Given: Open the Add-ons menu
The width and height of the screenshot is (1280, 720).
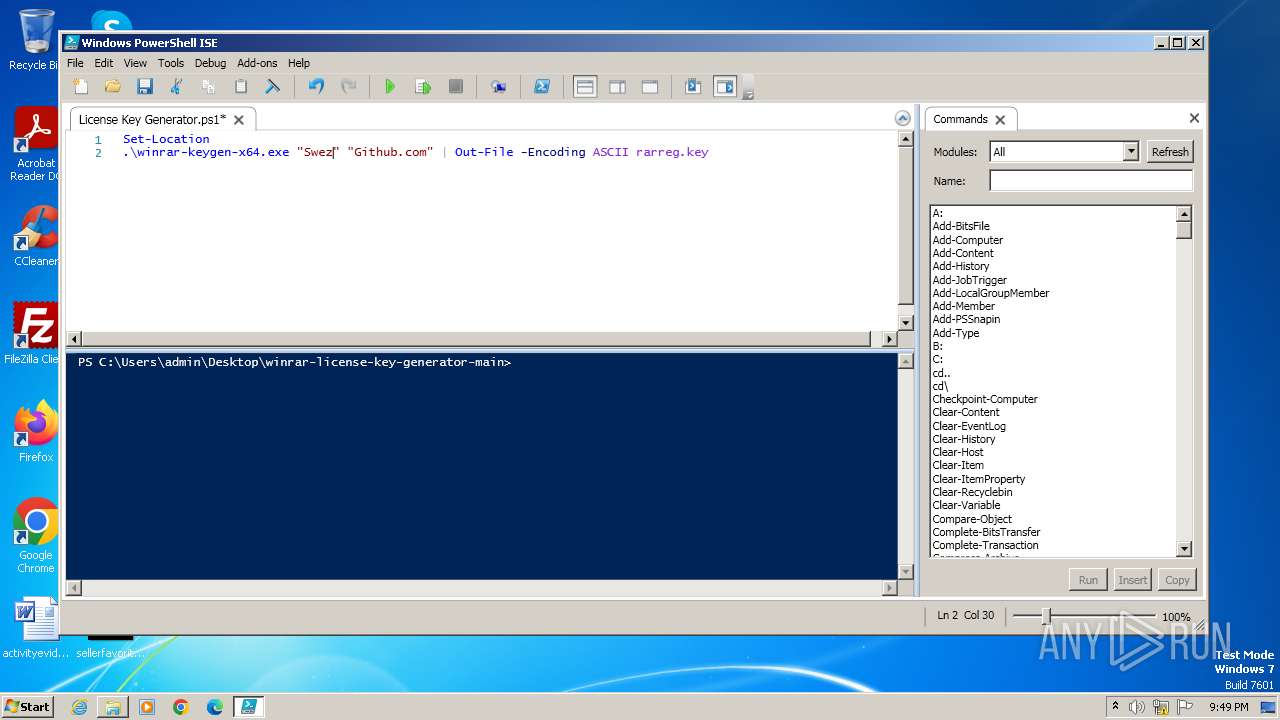Looking at the screenshot, I should [257, 63].
